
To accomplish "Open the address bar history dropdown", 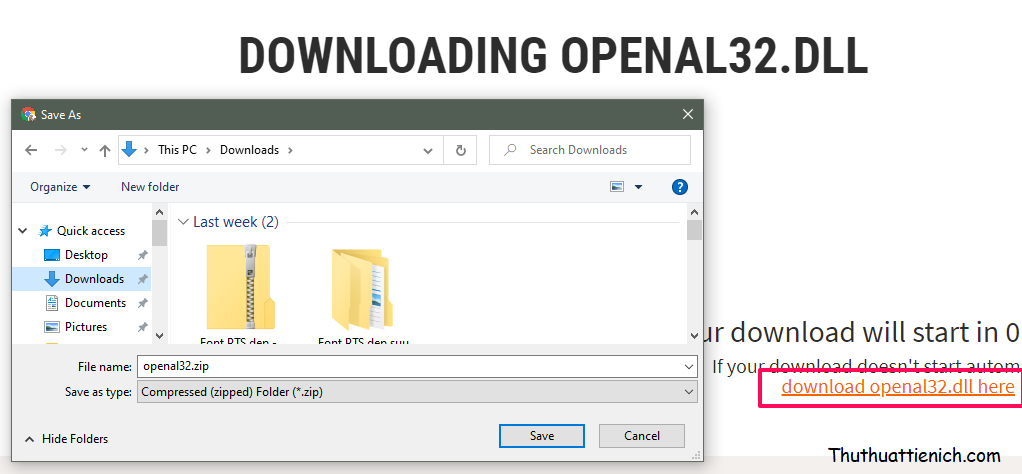I will [x=428, y=151].
